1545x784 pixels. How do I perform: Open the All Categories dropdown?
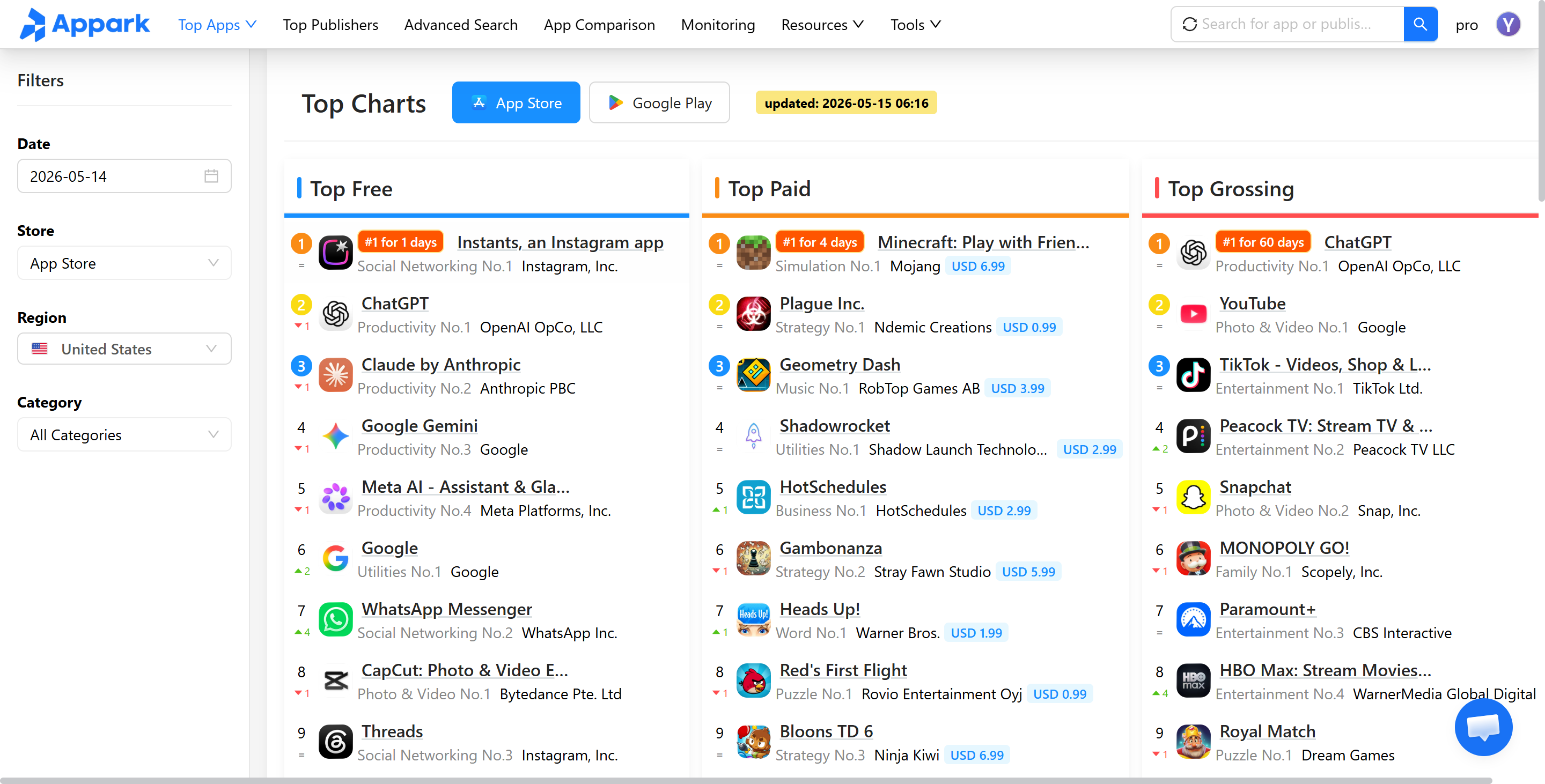tap(124, 434)
